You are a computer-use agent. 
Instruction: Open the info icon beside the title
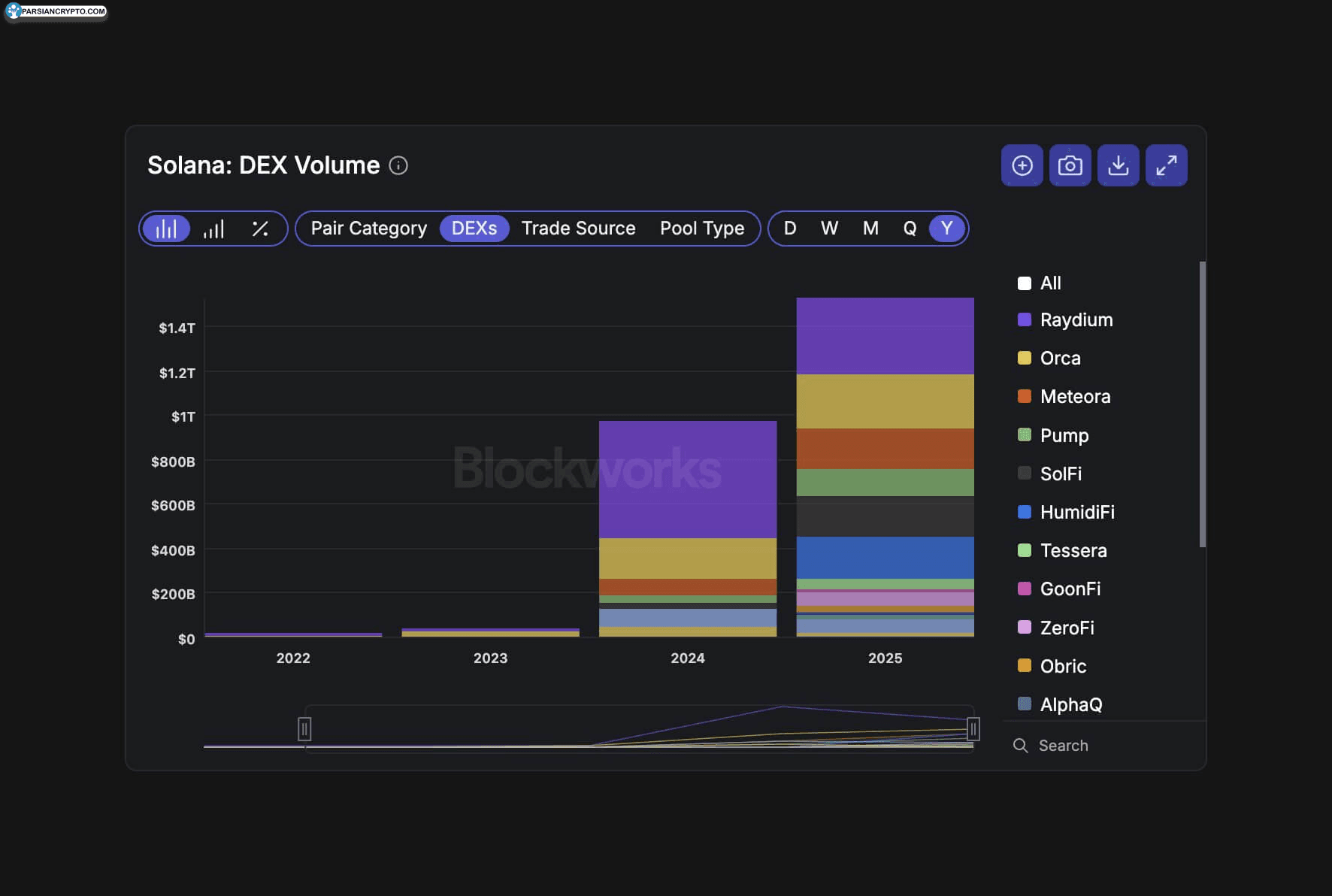398,165
